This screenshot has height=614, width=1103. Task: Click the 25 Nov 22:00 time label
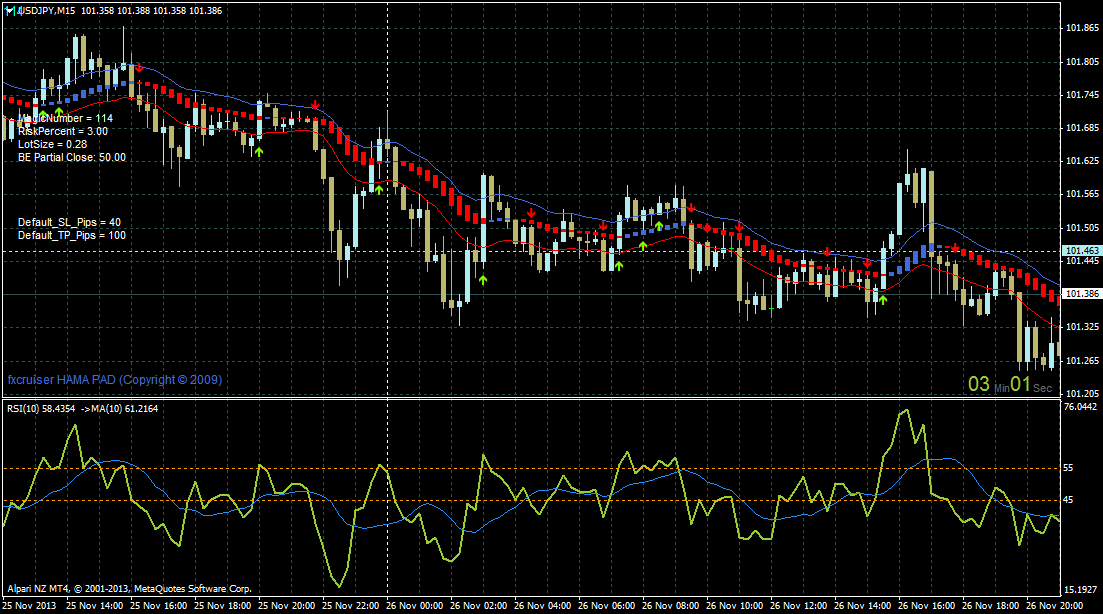[x=350, y=606]
